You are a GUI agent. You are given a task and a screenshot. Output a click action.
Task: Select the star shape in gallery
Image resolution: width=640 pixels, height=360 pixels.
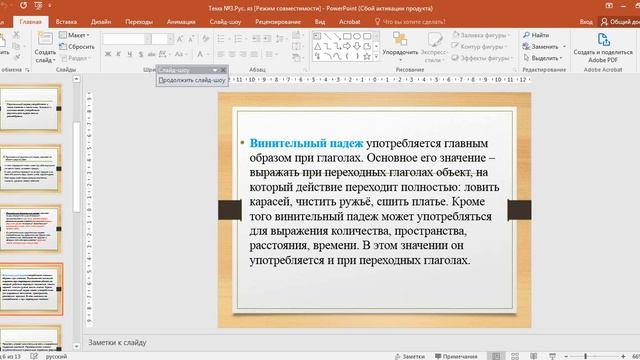[367, 56]
